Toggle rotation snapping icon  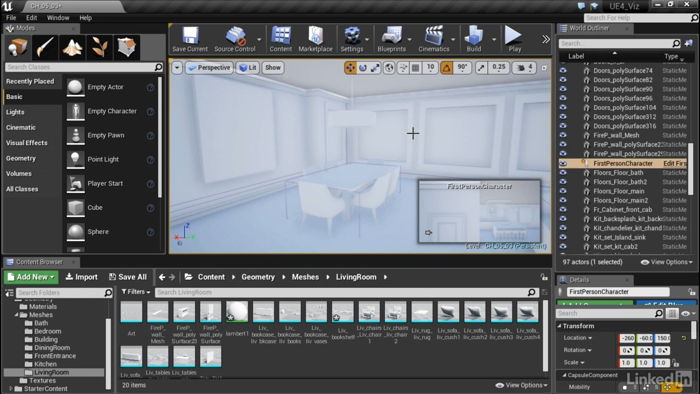[x=446, y=68]
